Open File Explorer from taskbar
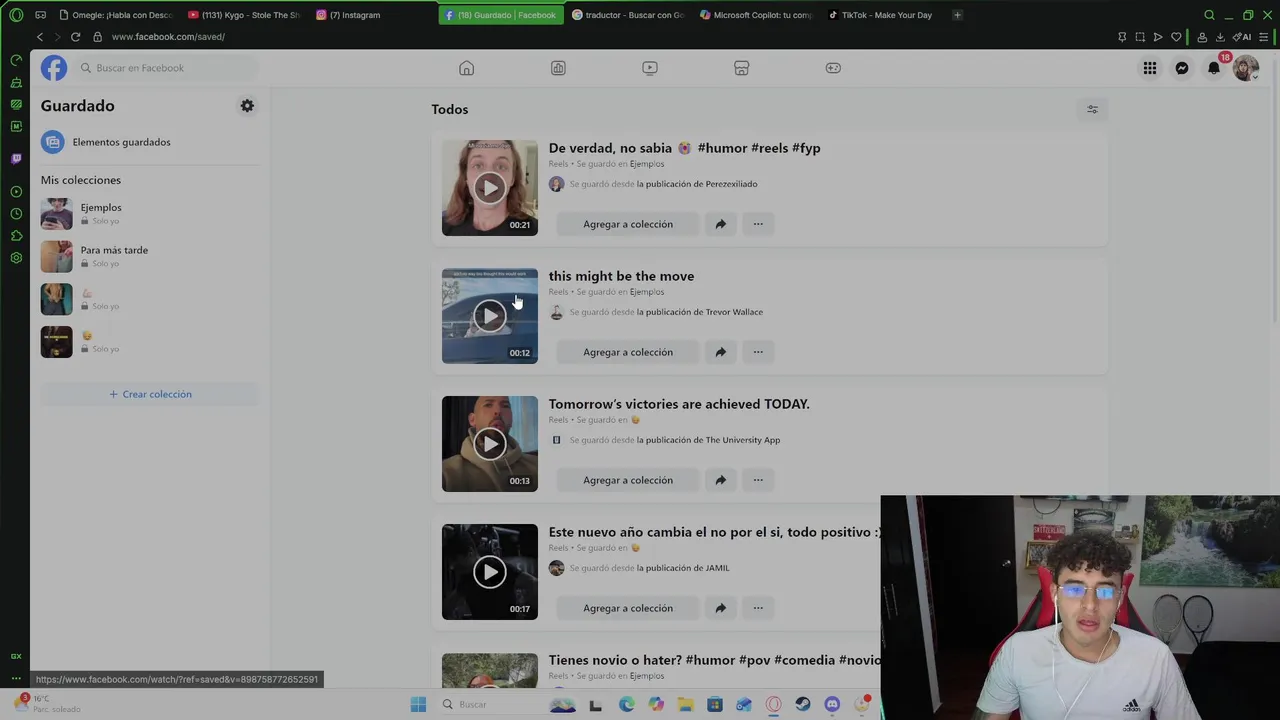 pos(685,704)
